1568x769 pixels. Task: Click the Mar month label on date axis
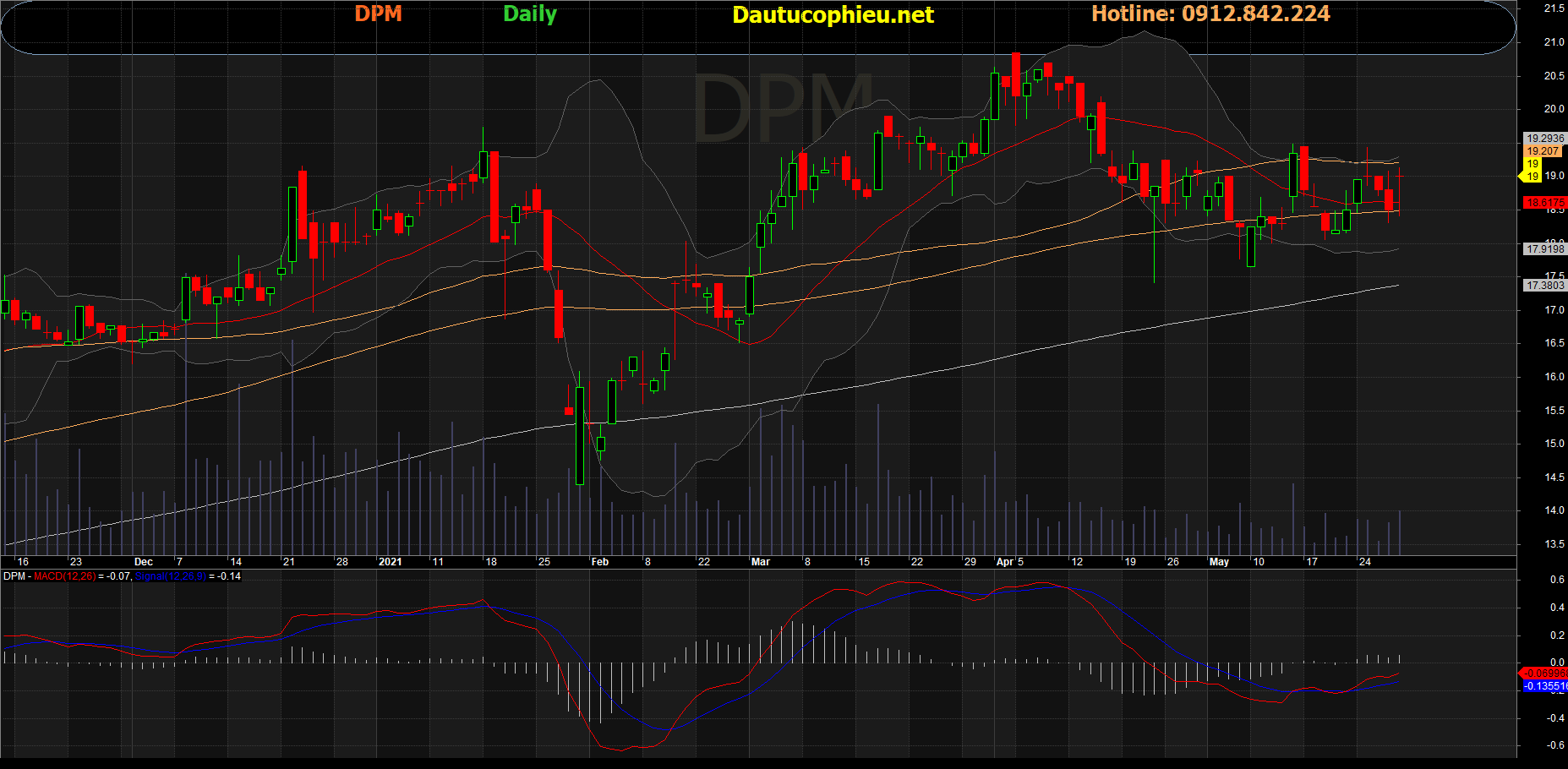[761, 562]
